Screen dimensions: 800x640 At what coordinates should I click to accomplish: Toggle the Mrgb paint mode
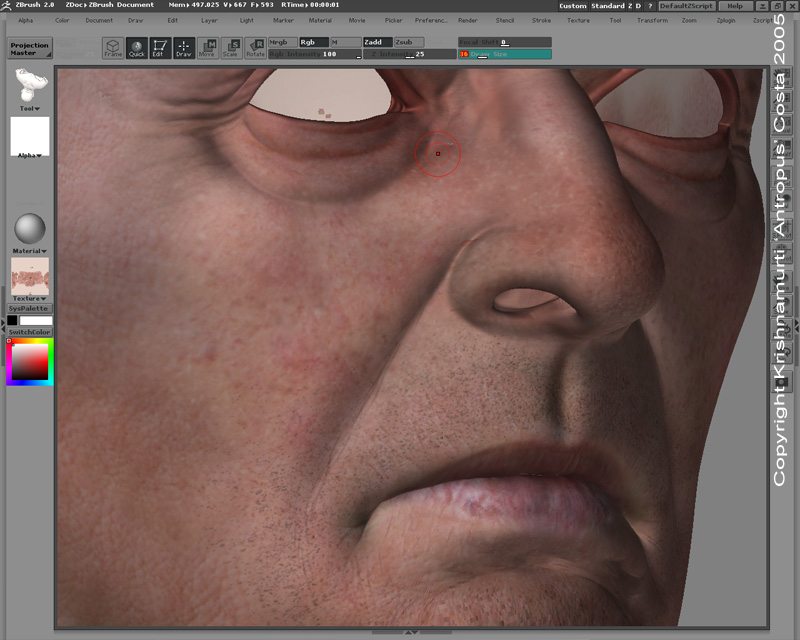click(283, 42)
